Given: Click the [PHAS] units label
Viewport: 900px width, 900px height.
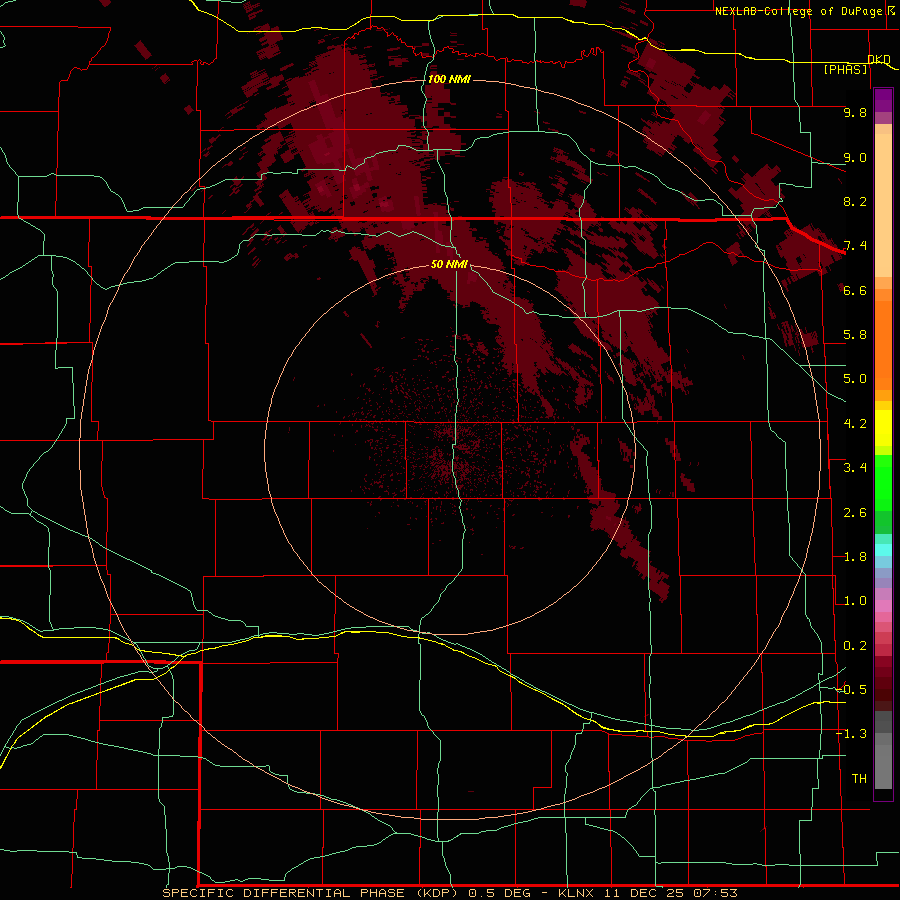Looking at the screenshot, I should pos(846,70).
